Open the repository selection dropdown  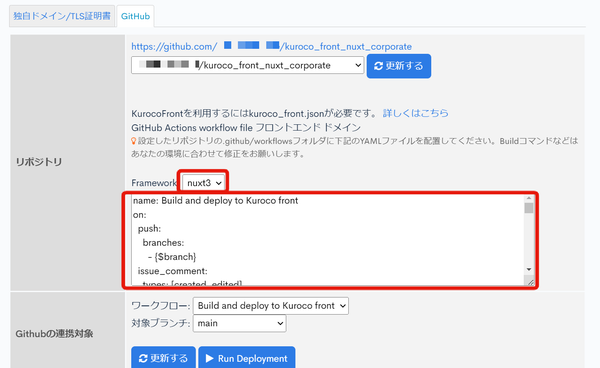pos(248,65)
